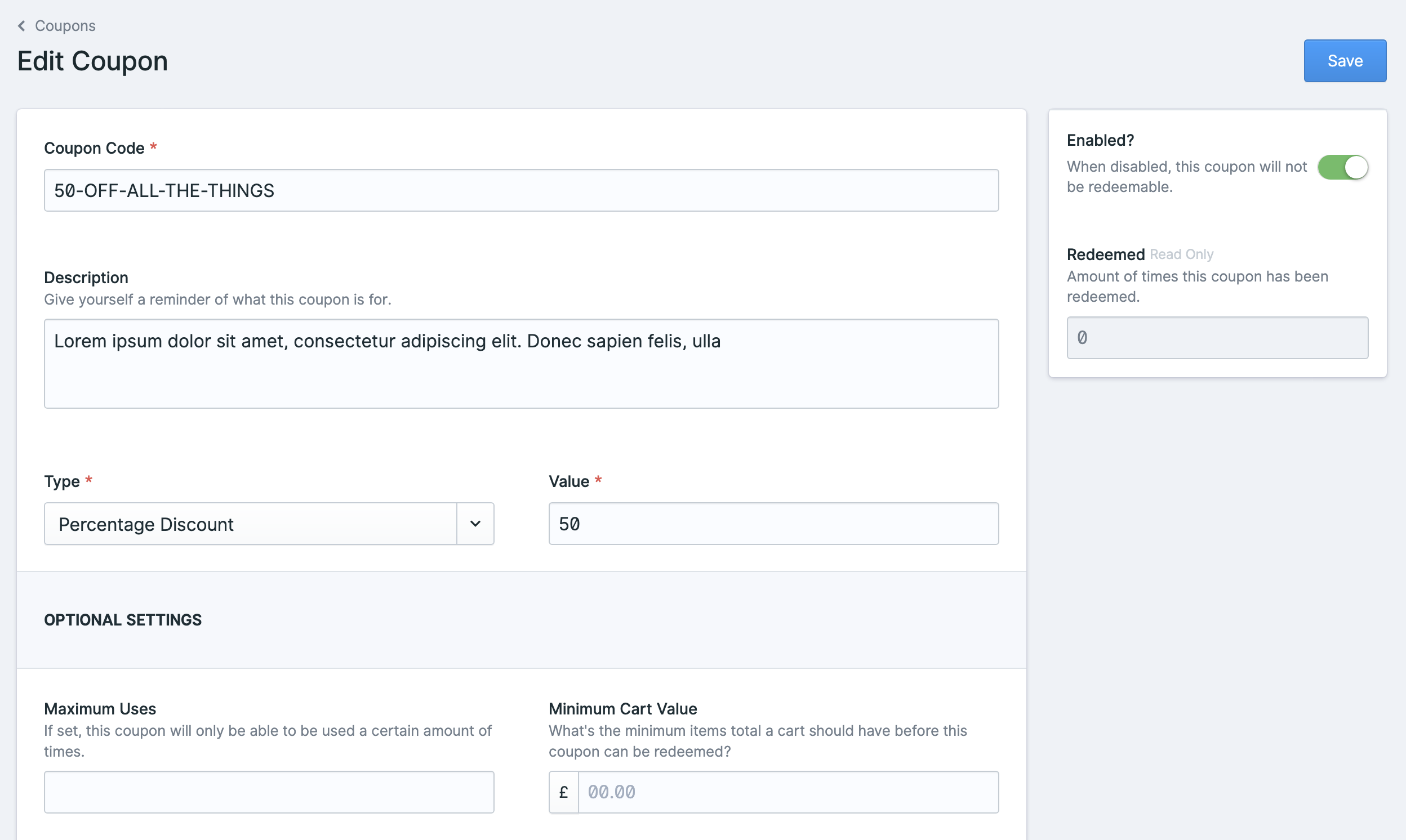
Task: Click the Value field containing 50
Action: click(773, 524)
